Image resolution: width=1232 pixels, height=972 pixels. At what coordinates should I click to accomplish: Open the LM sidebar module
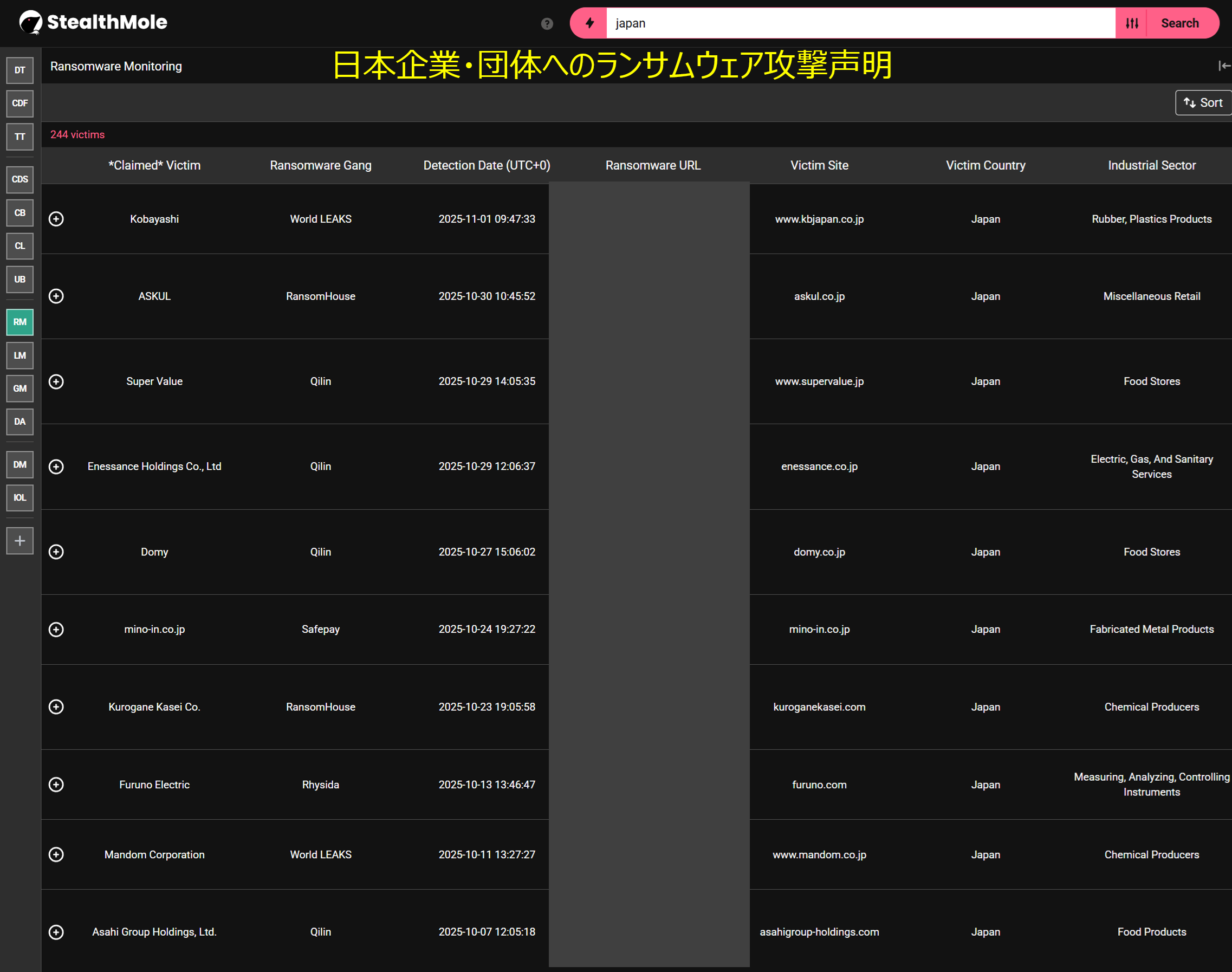(20, 355)
